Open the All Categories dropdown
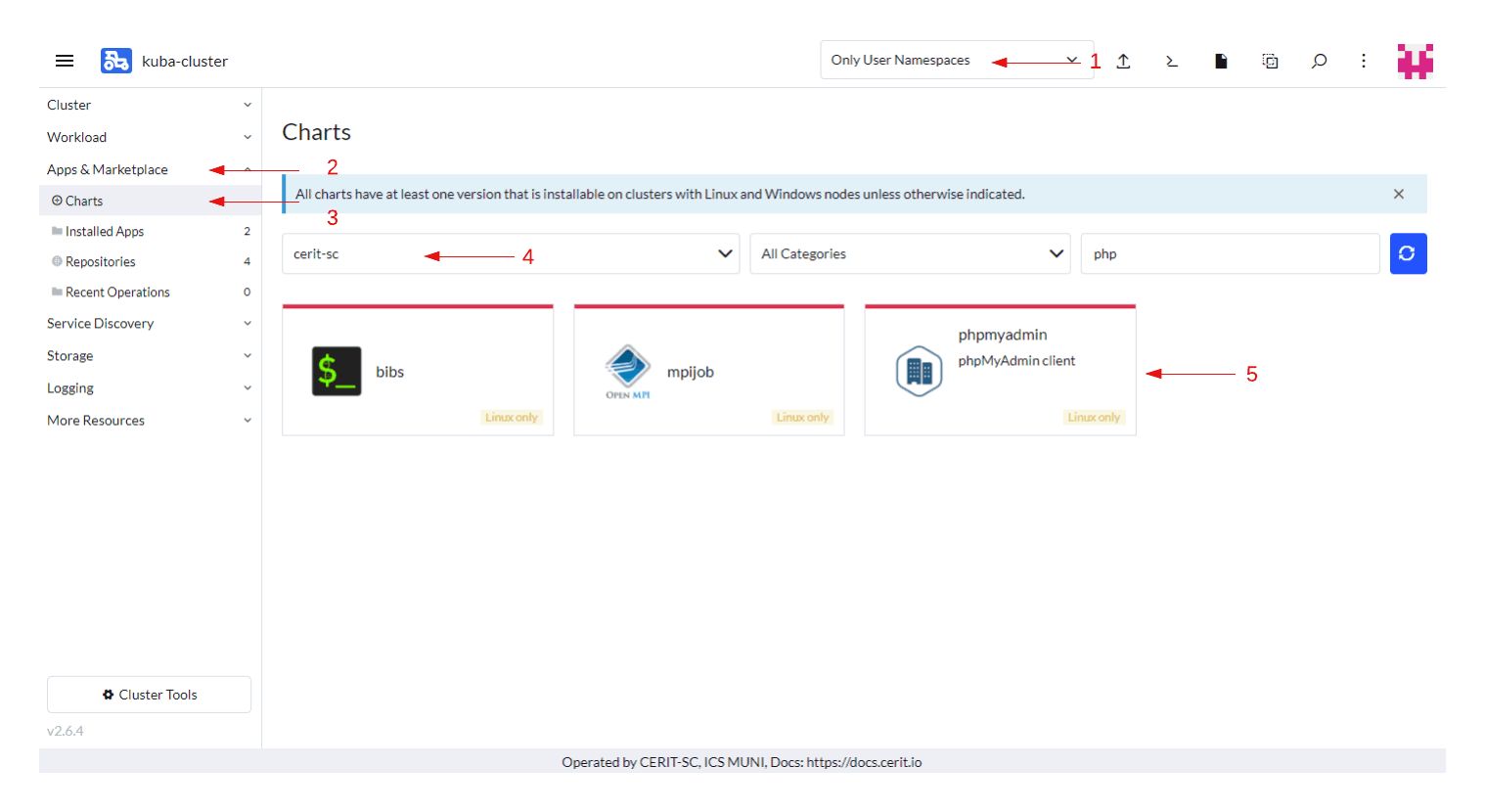The width and height of the screenshot is (1485, 812). [x=909, y=253]
